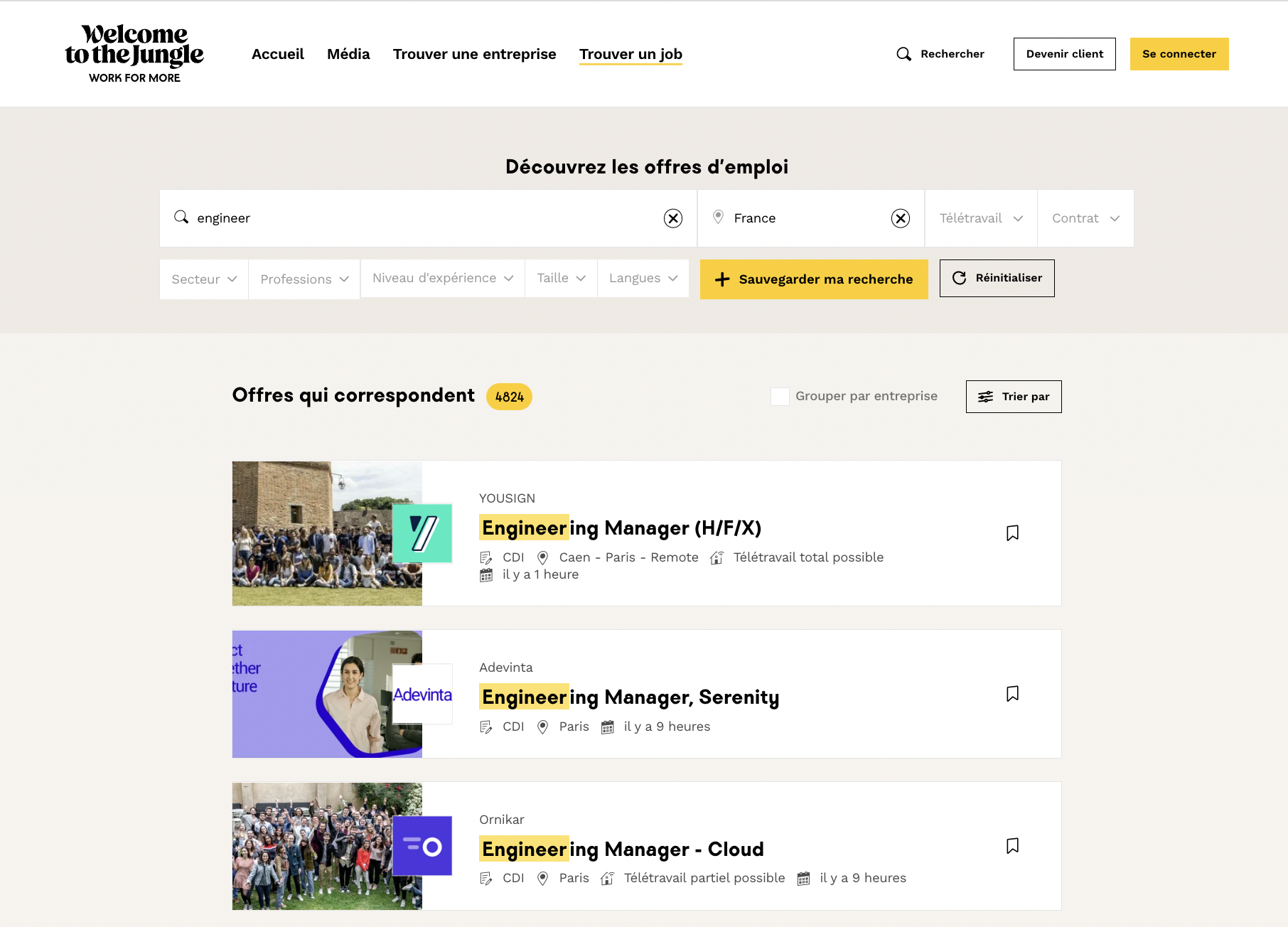The image size is (1288, 927).
Task: Select the Trouver un job tab
Action: pyautogui.click(x=630, y=54)
